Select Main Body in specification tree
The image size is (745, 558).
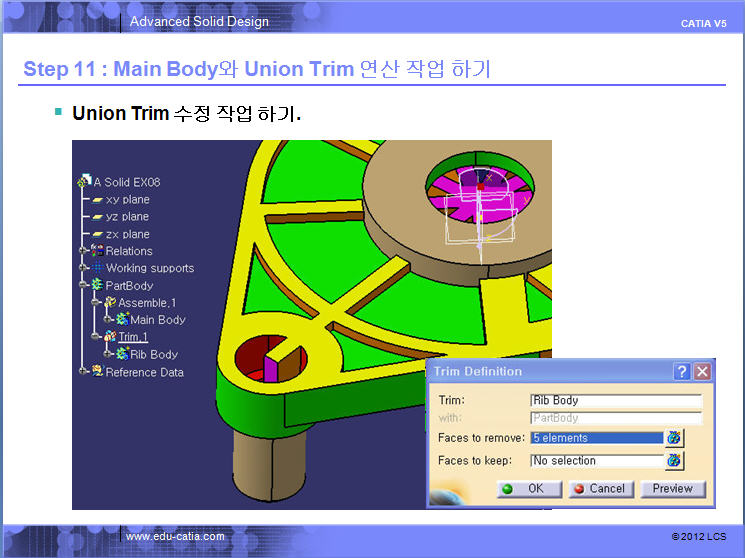click(157, 320)
